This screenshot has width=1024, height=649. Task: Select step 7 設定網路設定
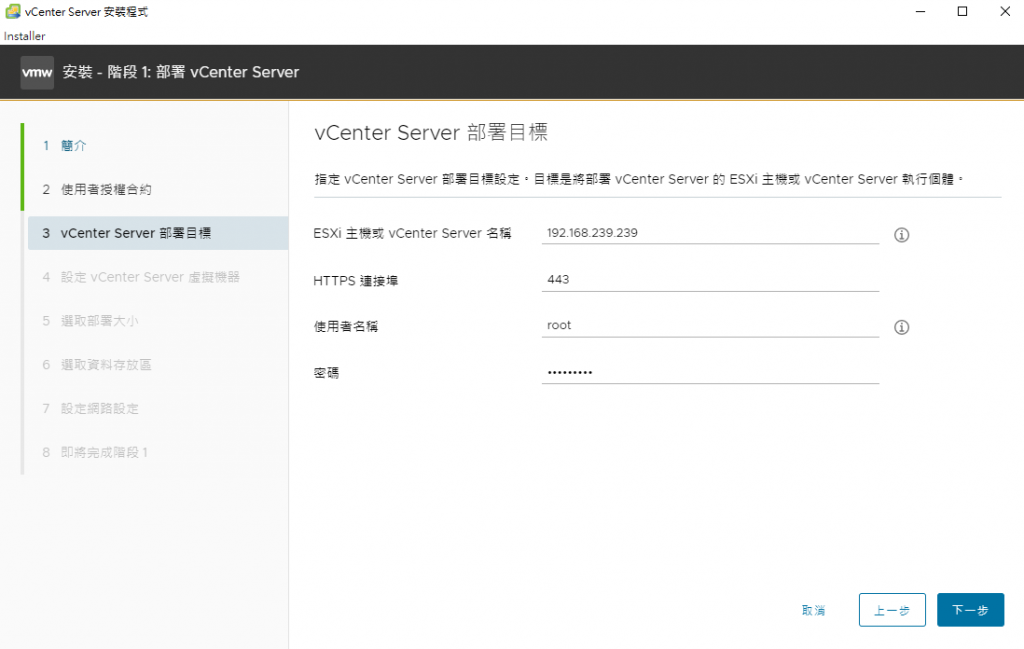tap(99, 408)
